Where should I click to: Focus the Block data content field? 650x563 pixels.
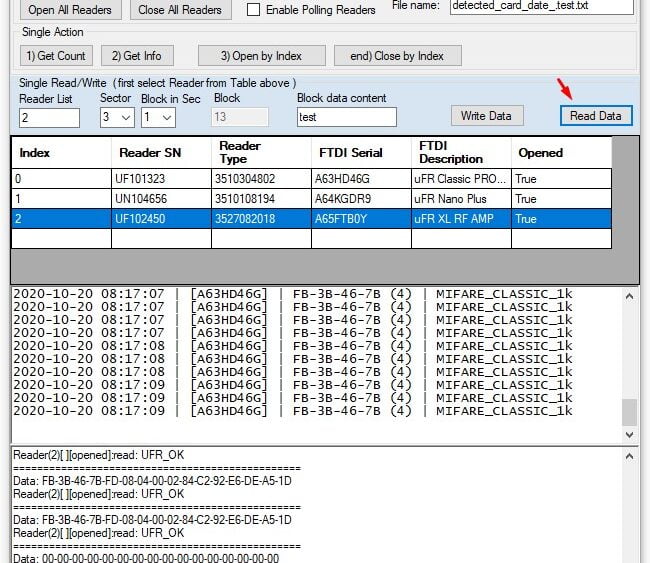(x=346, y=117)
